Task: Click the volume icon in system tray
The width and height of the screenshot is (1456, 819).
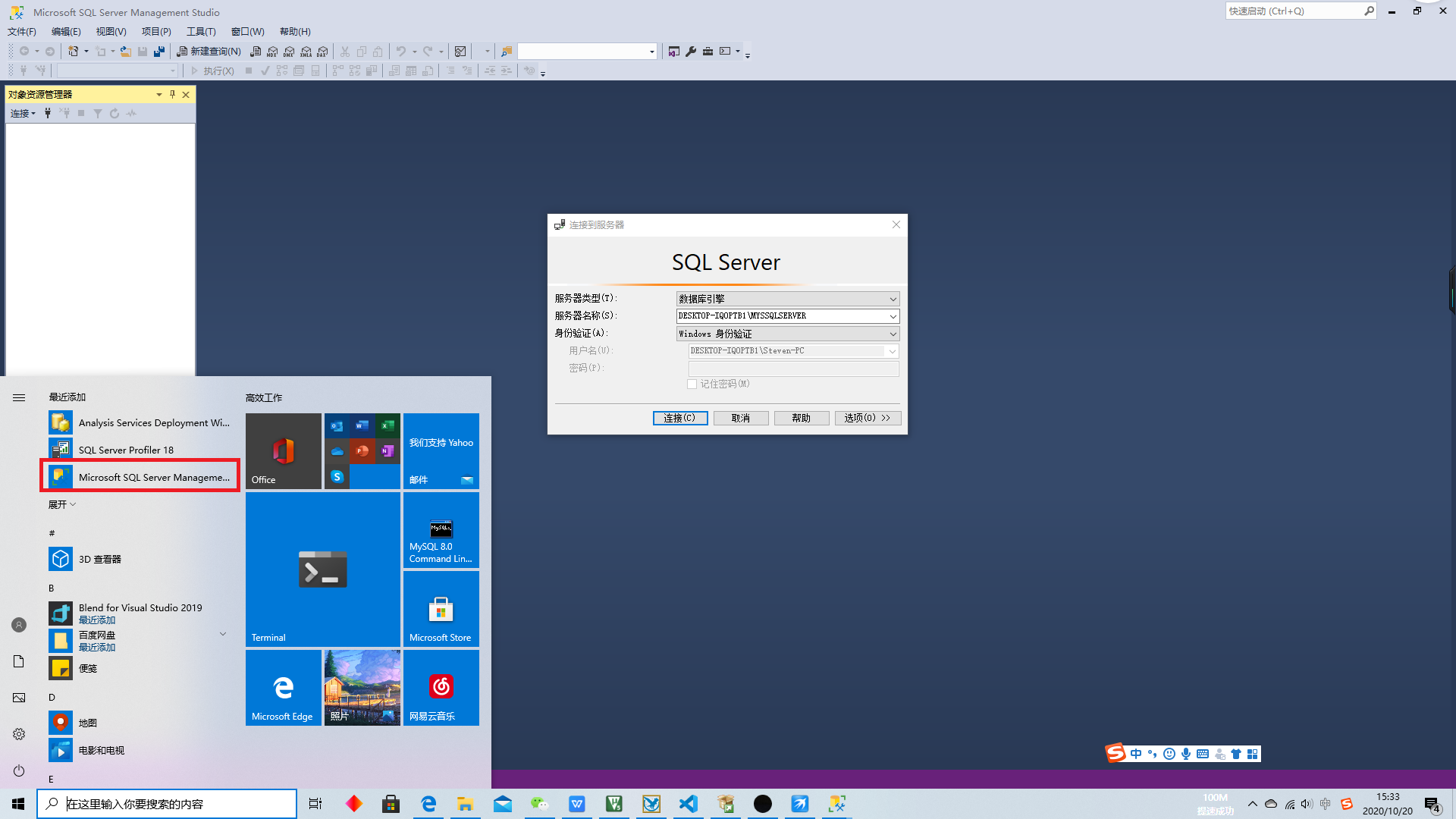Action: [x=1306, y=804]
